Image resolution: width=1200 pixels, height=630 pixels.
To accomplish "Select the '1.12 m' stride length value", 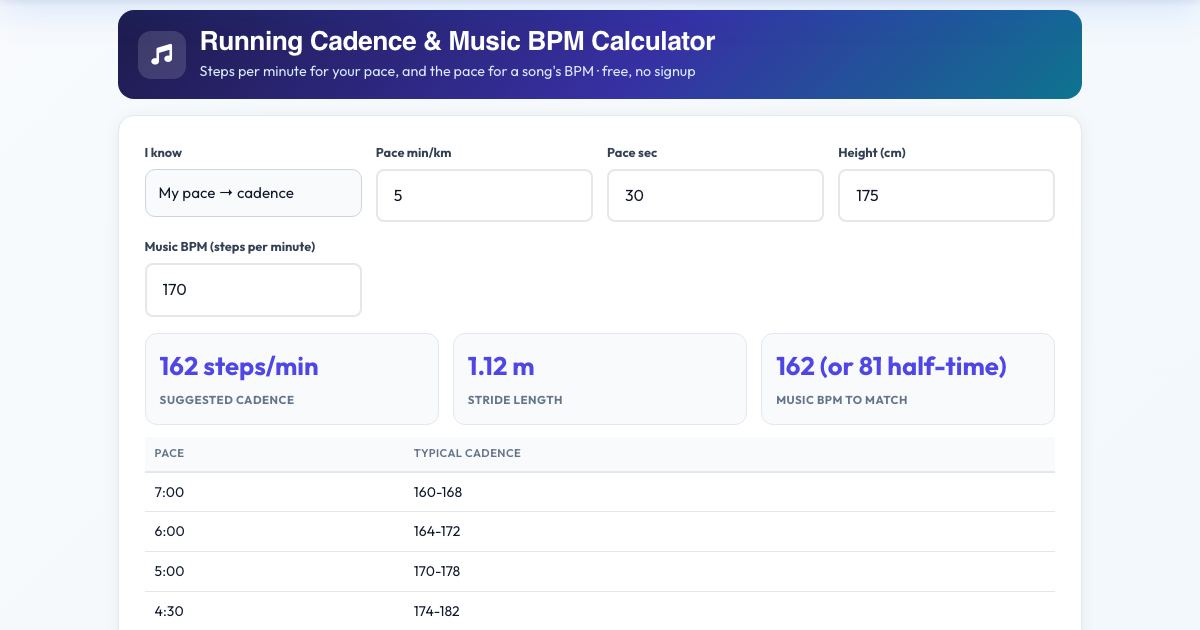I will [501, 366].
